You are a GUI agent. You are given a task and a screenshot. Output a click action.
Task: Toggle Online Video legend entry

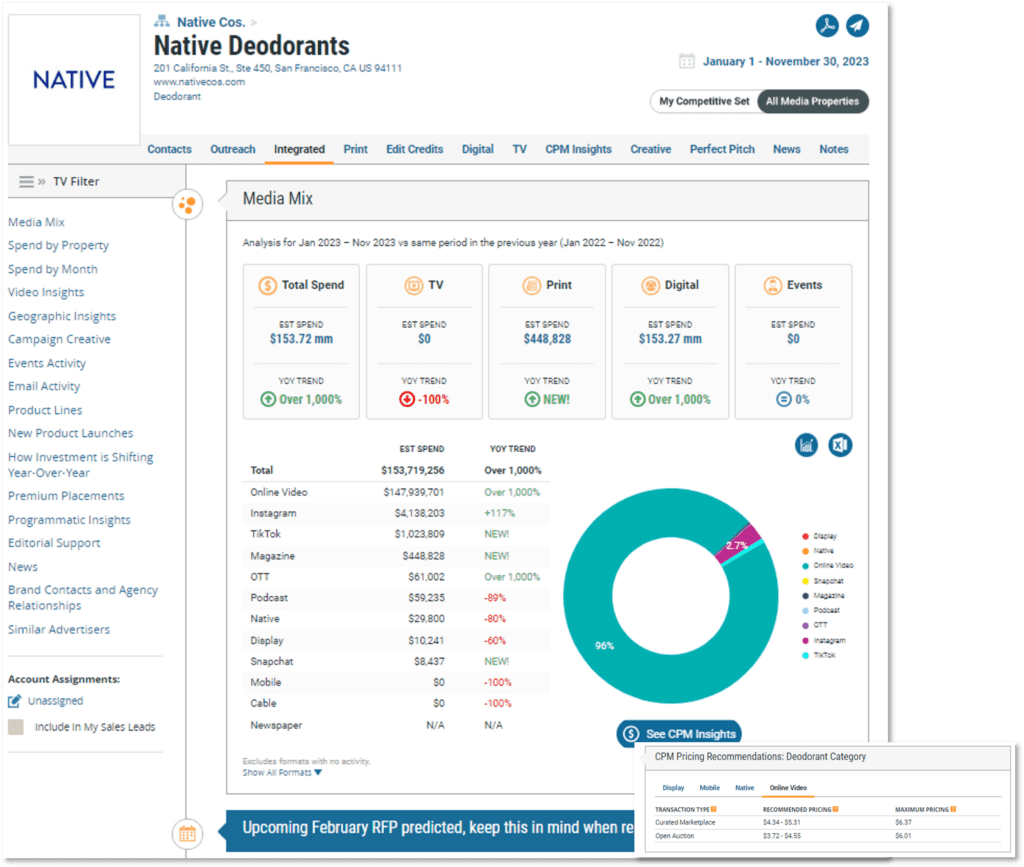pyautogui.click(x=827, y=565)
